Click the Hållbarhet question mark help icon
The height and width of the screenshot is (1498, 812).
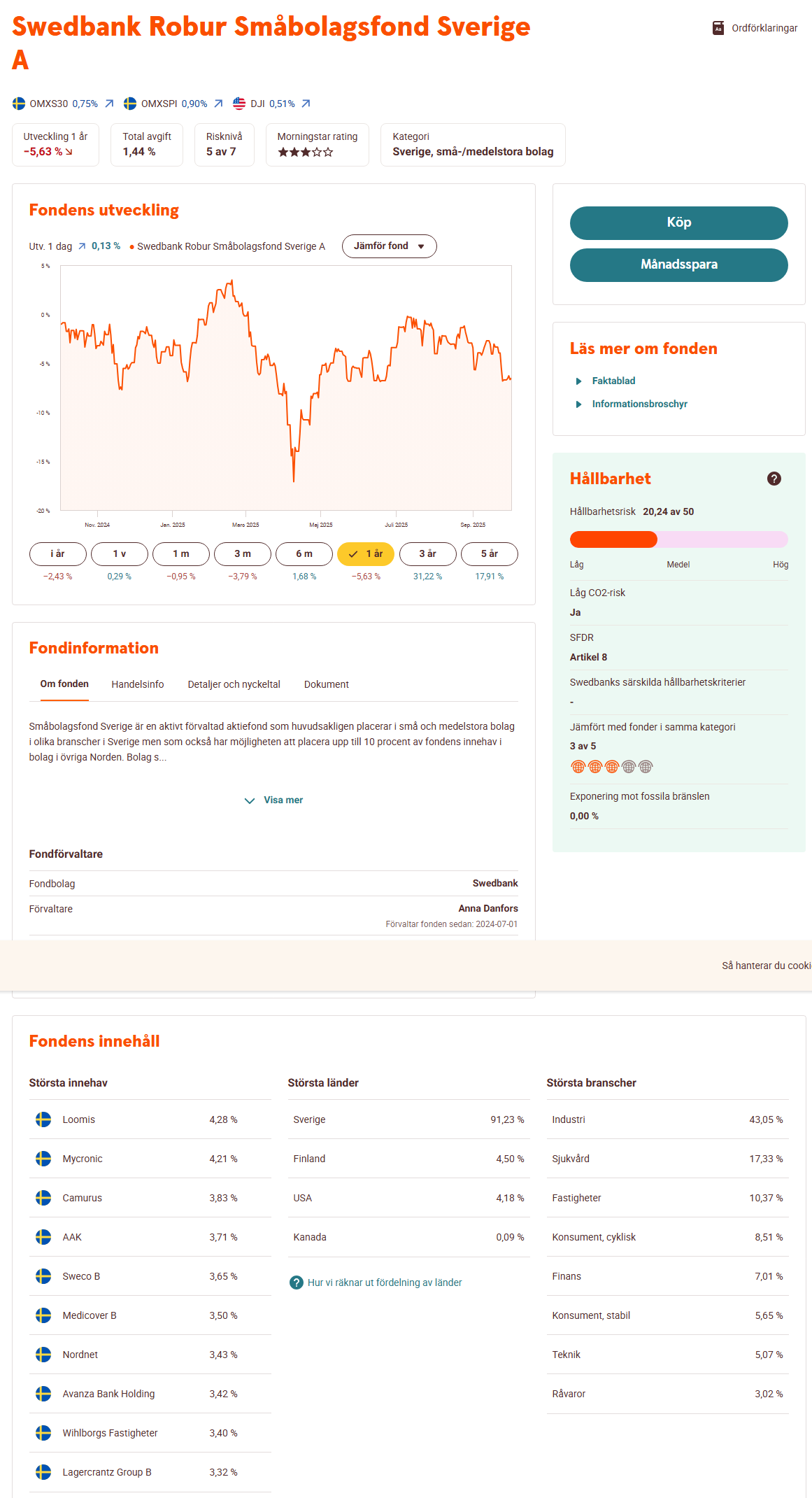pyautogui.click(x=774, y=479)
